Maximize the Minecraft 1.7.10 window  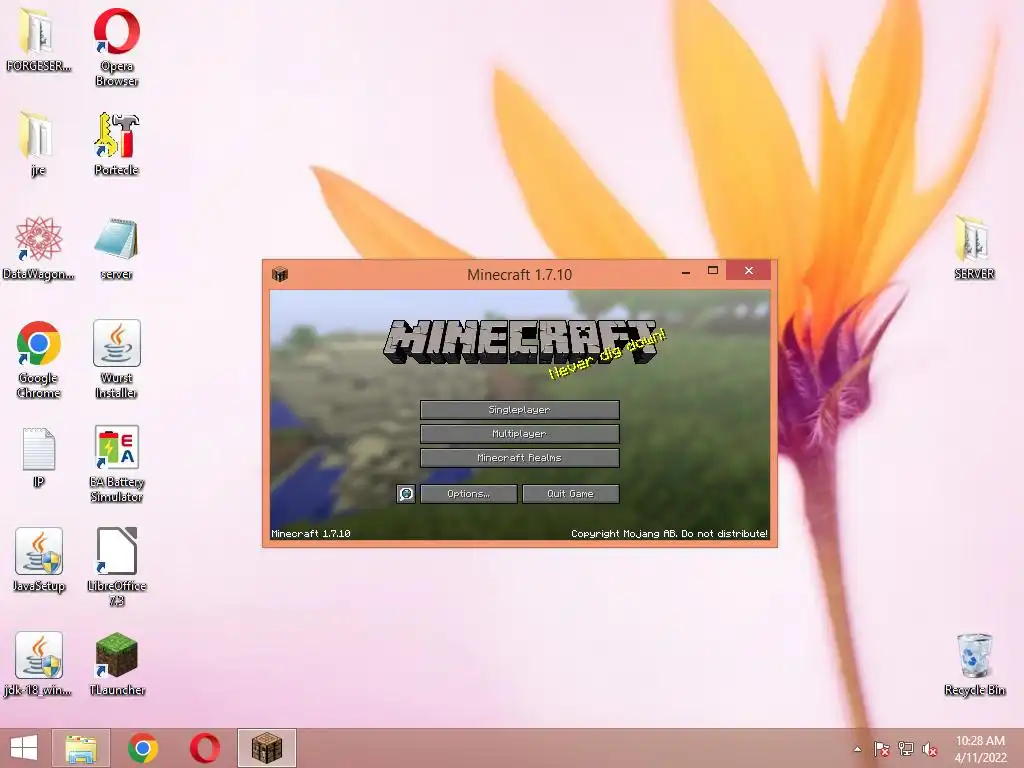coord(712,271)
